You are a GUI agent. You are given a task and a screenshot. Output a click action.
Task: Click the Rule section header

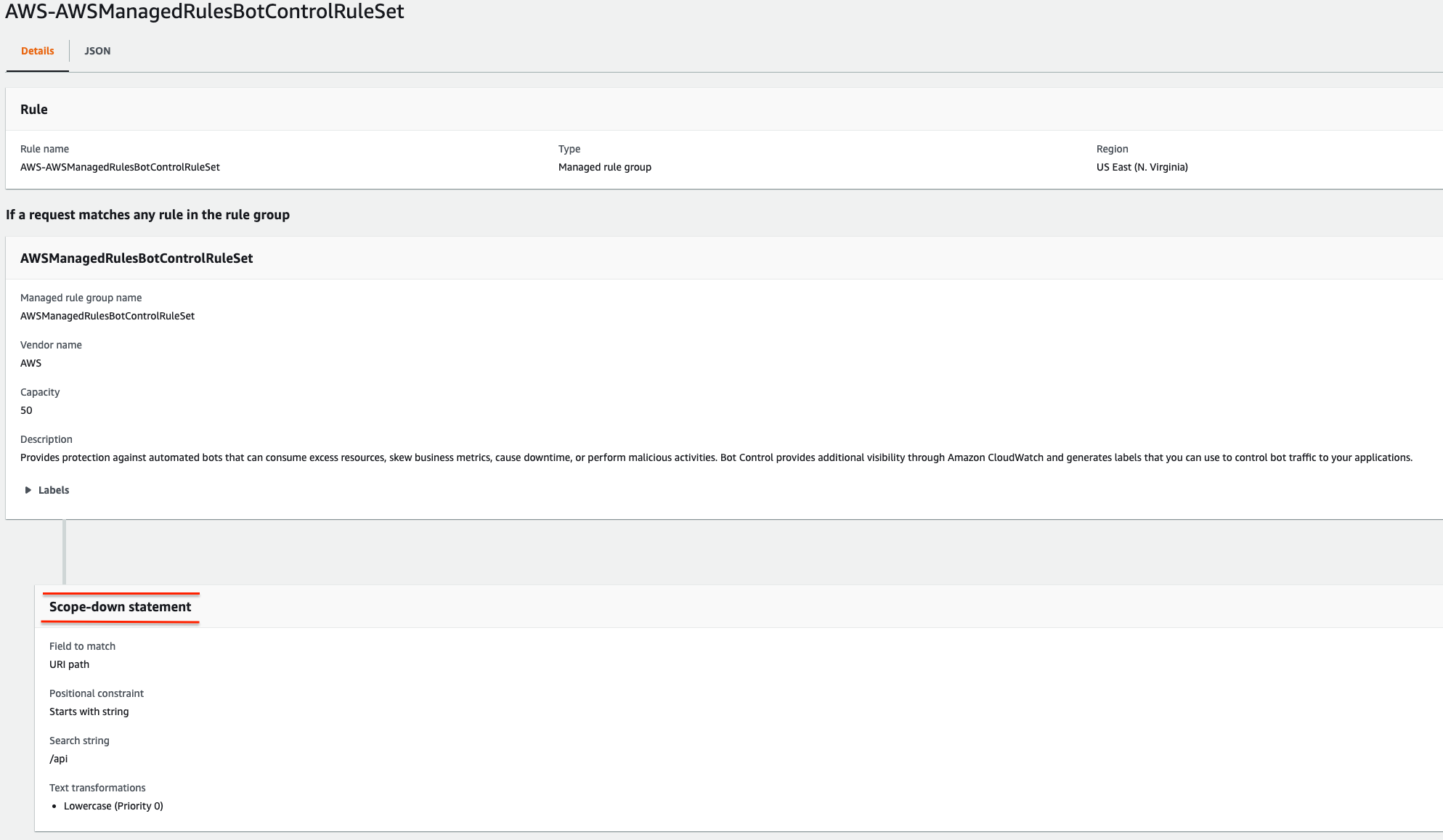[x=34, y=110]
